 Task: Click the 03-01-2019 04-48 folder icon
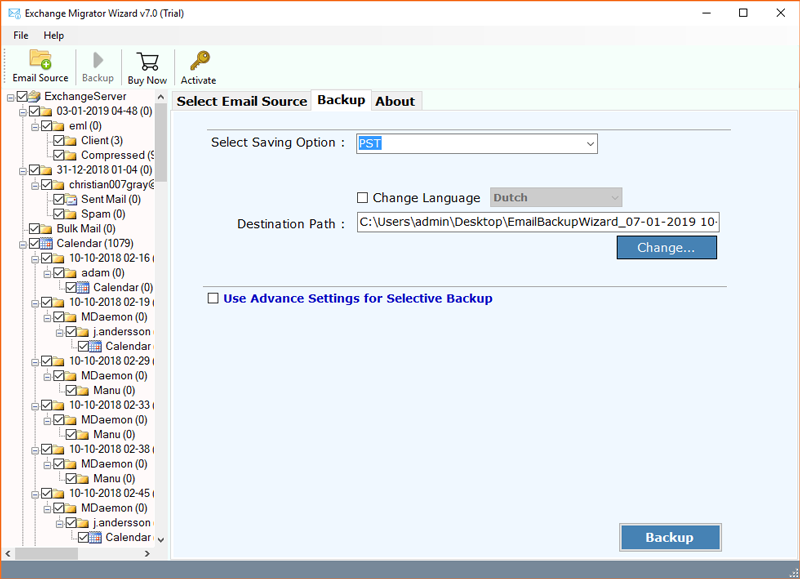click(x=46, y=111)
